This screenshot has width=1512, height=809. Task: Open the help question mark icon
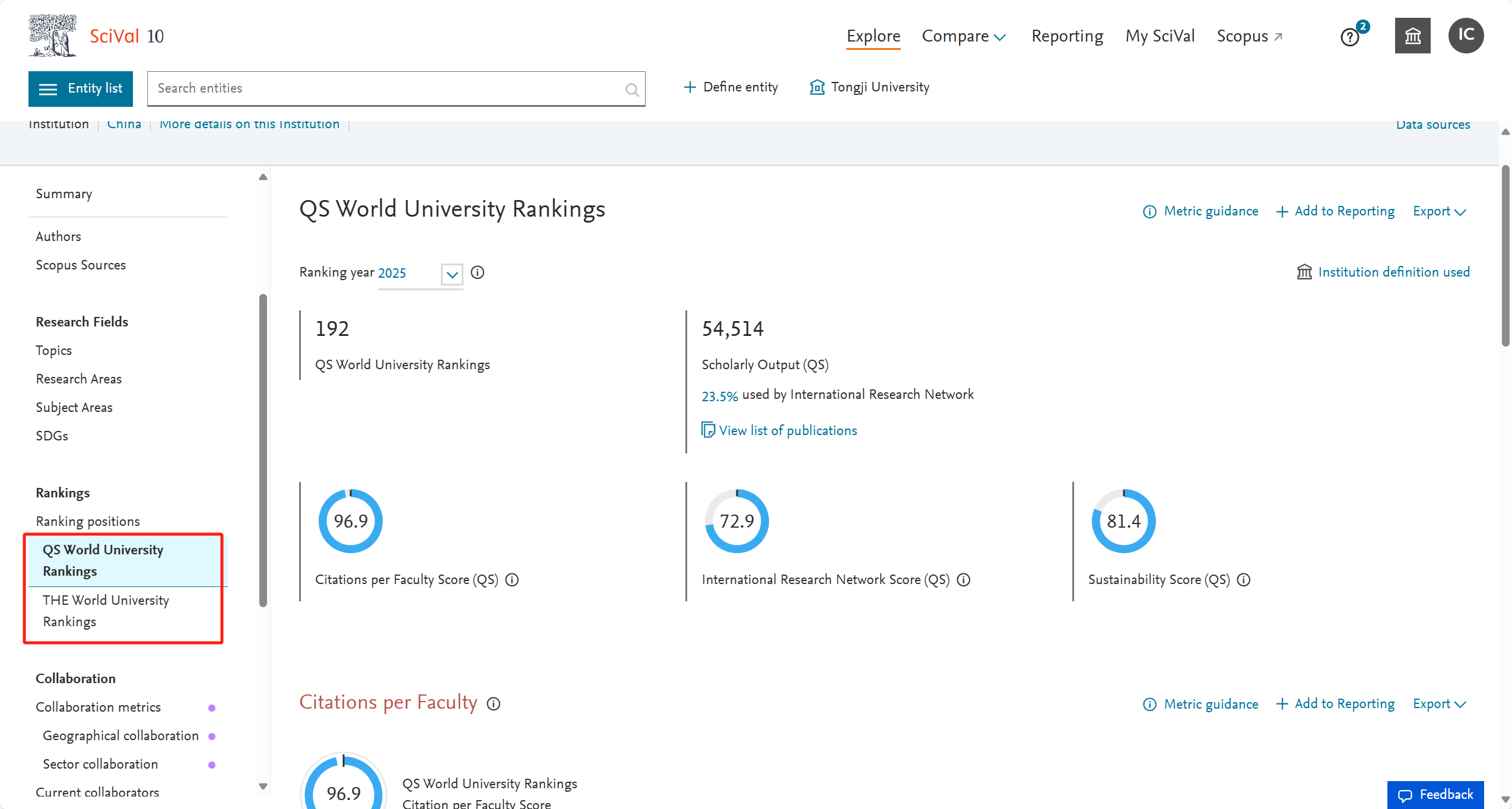coord(1349,37)
